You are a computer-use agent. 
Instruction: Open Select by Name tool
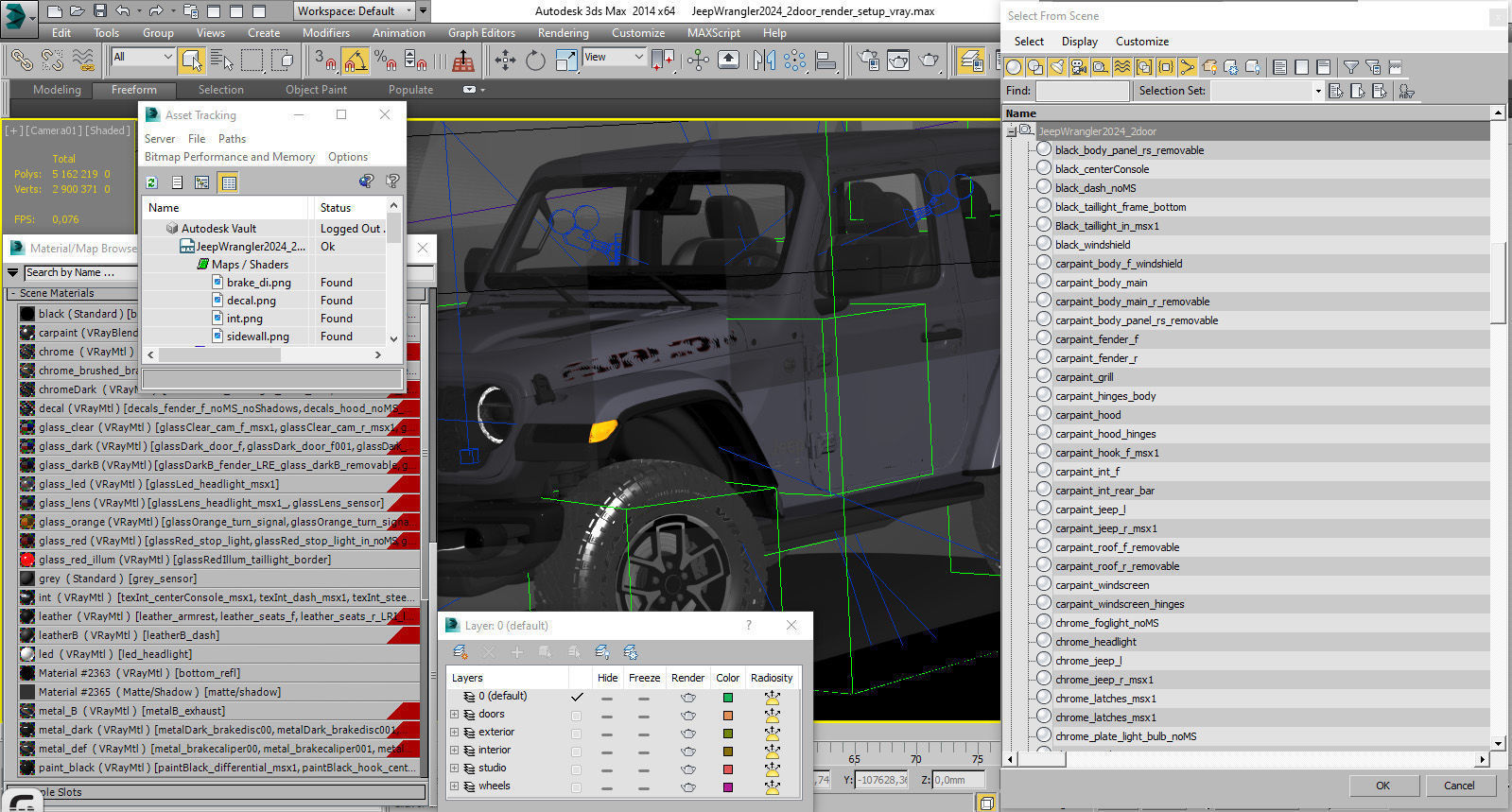tap(222, 60)
